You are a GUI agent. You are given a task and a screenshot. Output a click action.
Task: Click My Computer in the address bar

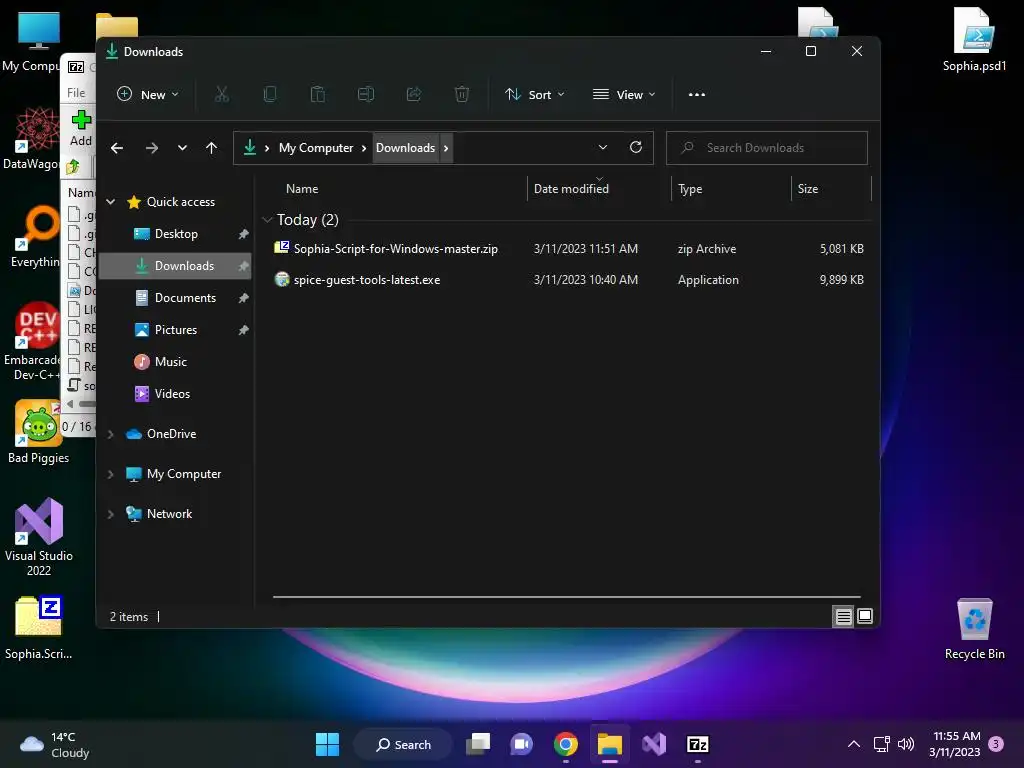pos(316,148)
